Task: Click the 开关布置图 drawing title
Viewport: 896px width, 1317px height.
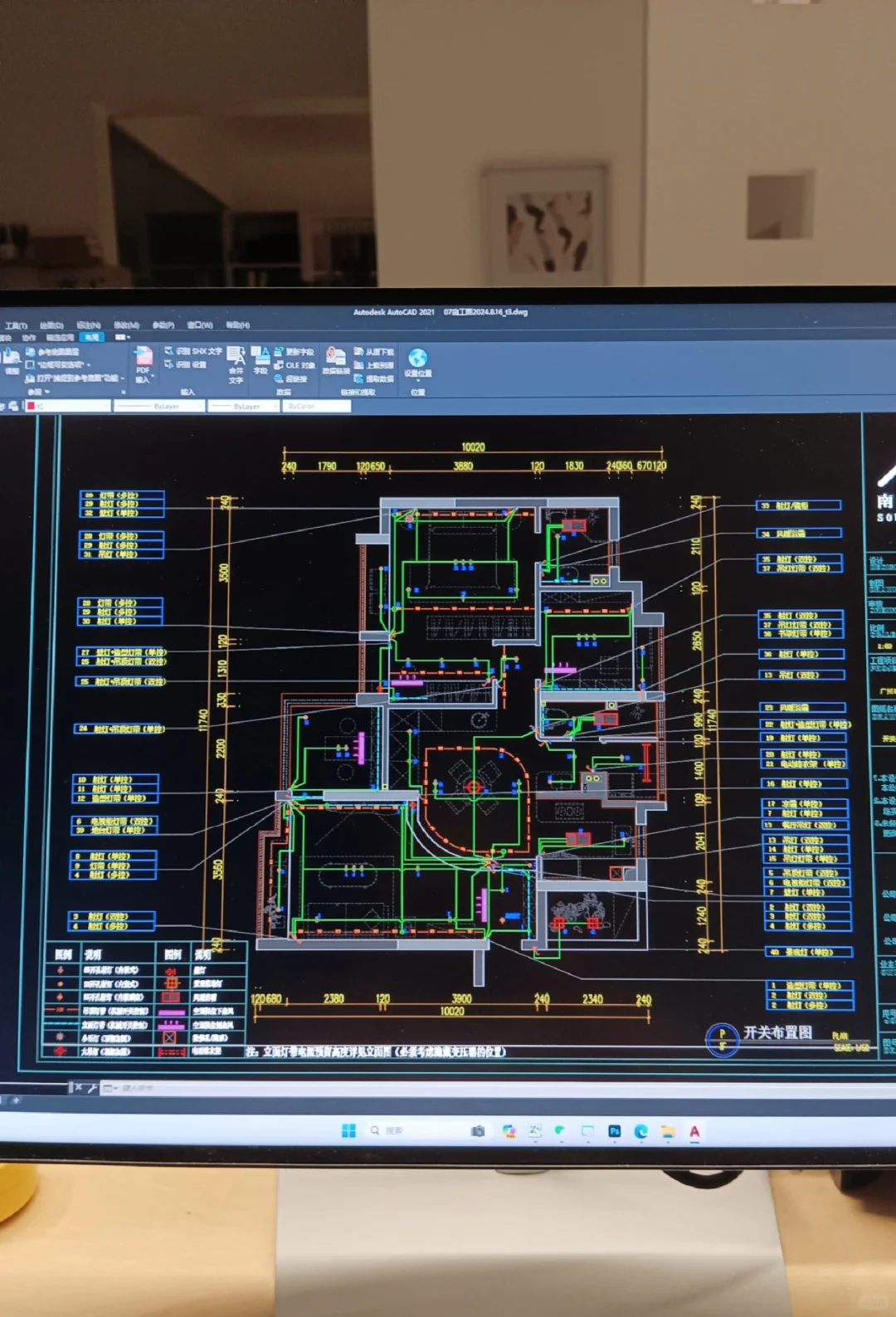Action: click(x=777, y=1032)
